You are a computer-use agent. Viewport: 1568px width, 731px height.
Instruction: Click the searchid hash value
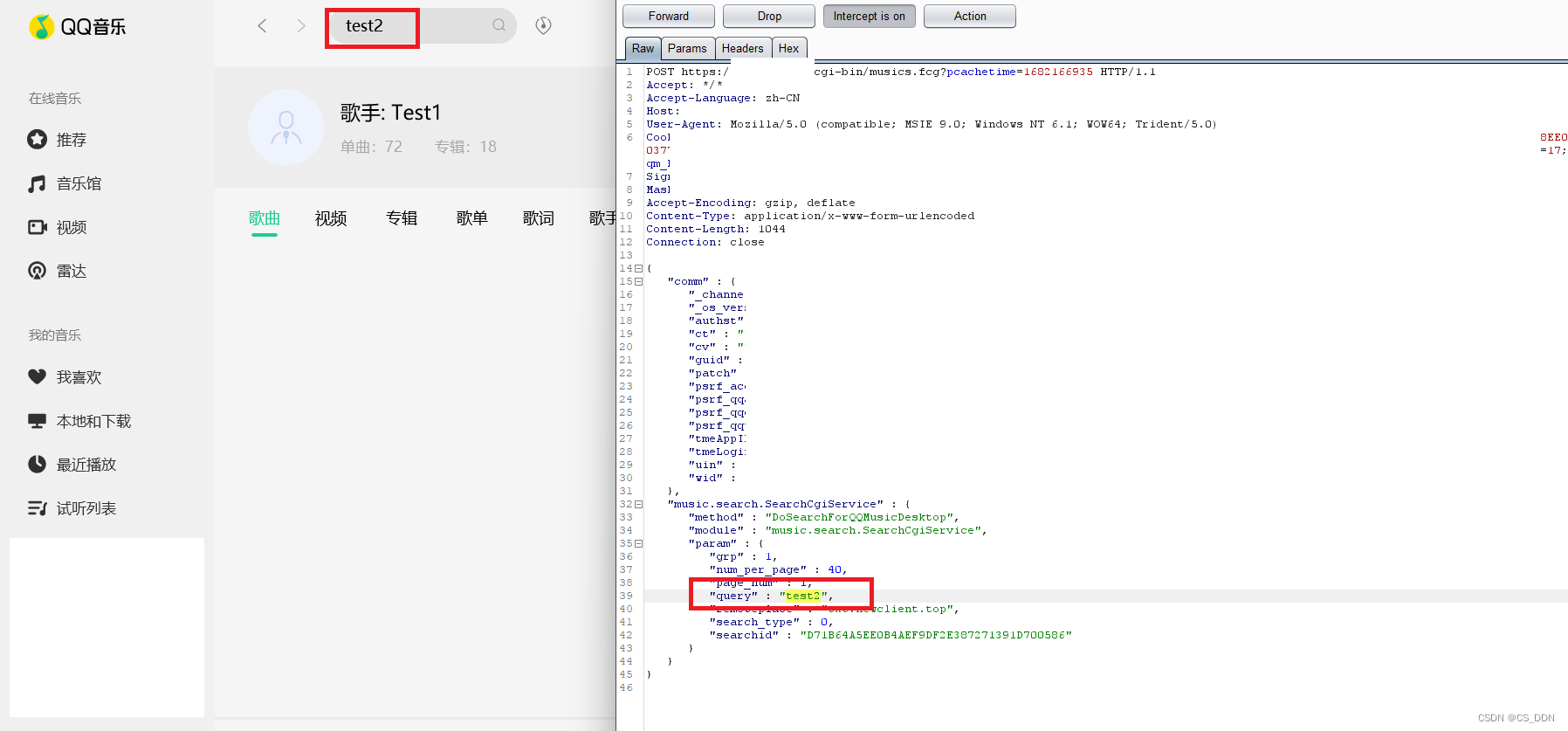click(936, 635)
